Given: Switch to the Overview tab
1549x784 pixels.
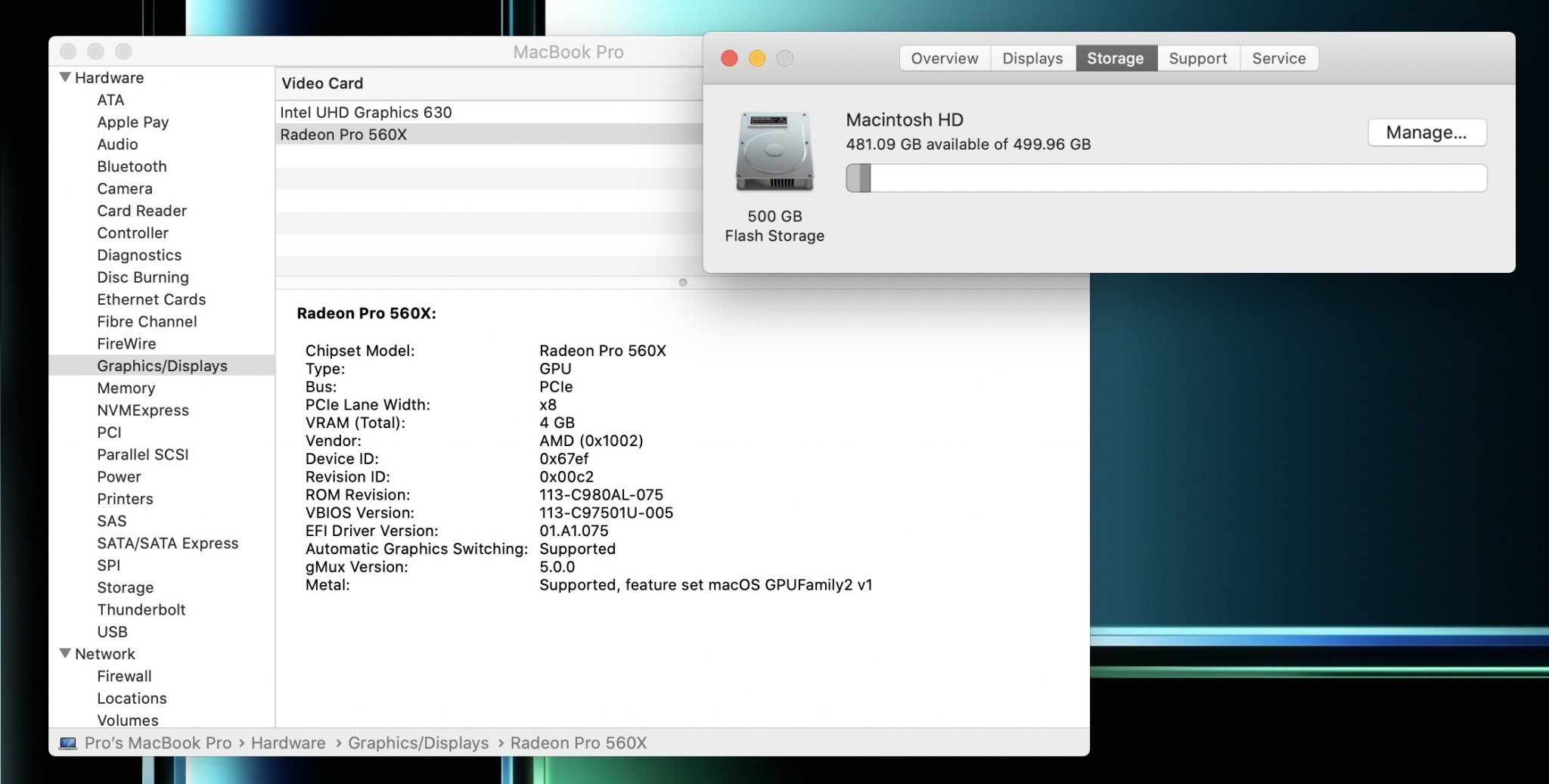Looking at the screenshot, I should pos(945,58).
